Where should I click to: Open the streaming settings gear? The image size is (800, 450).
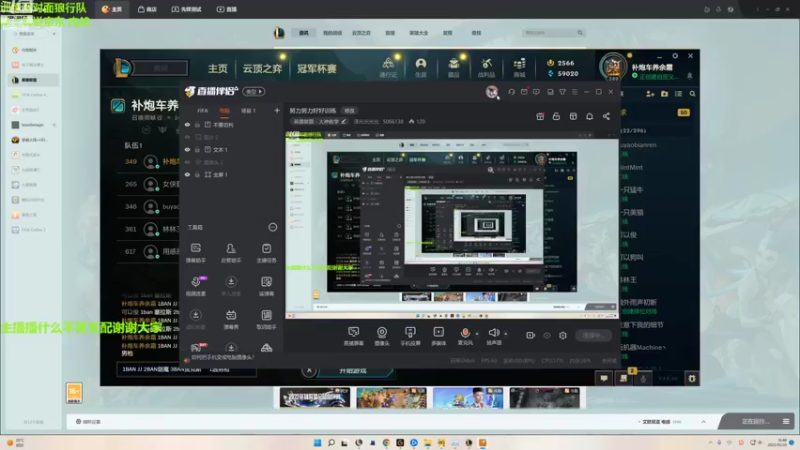pos(563,335)
